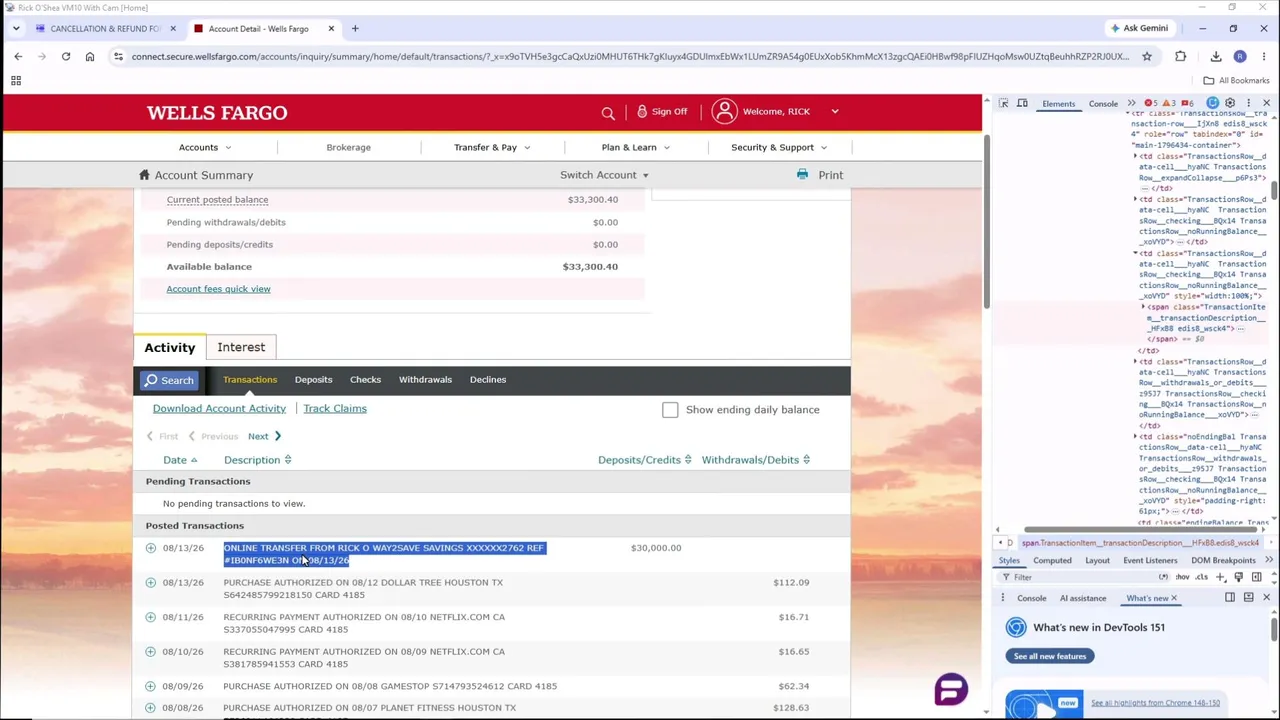Expand the 08/10/26 Netflix transaction row
The height and width of the screenshot is (720, 1280).
point(151,652)
